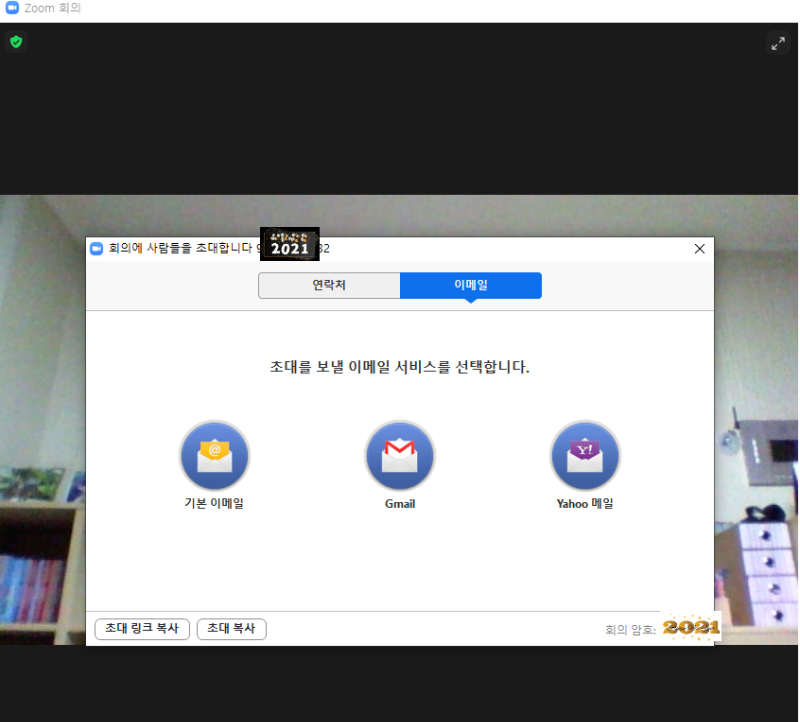Viewport: 800px width, 722px height.
Task: Click the 회의 암호 label
Action: point(630,630)
